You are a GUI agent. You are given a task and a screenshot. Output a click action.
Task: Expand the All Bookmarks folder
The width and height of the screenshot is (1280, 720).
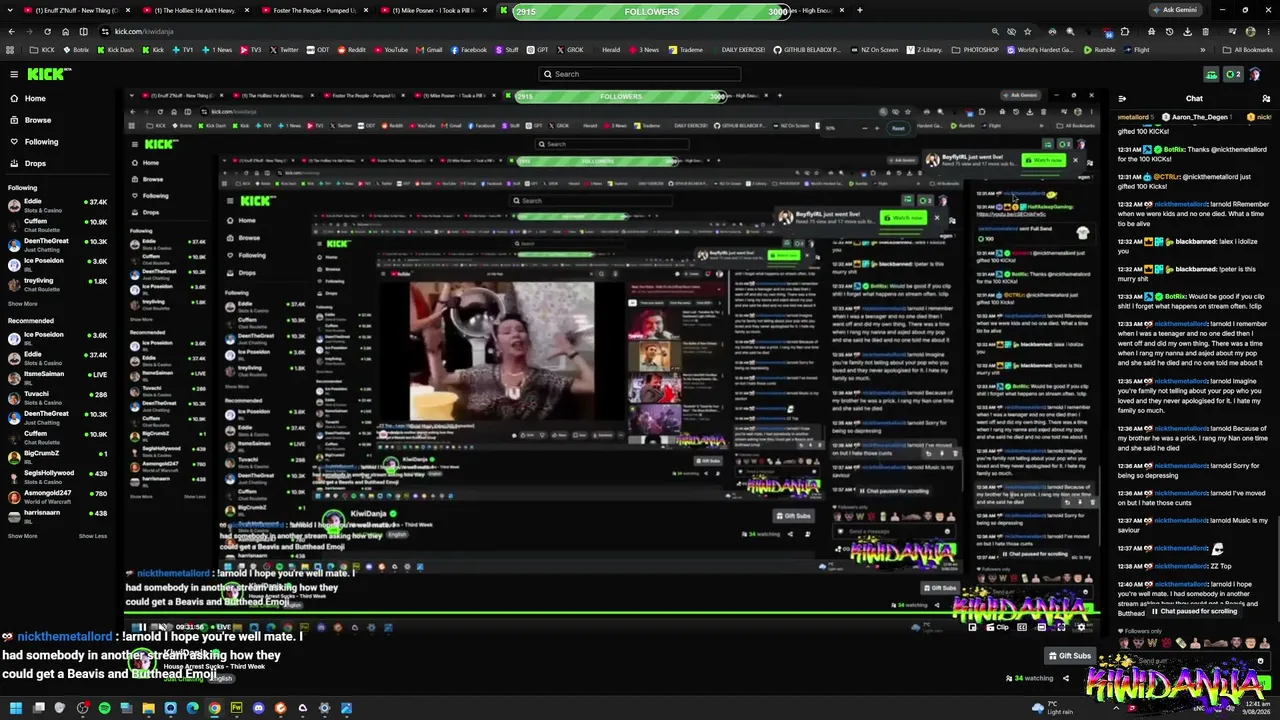point(1249,50)
